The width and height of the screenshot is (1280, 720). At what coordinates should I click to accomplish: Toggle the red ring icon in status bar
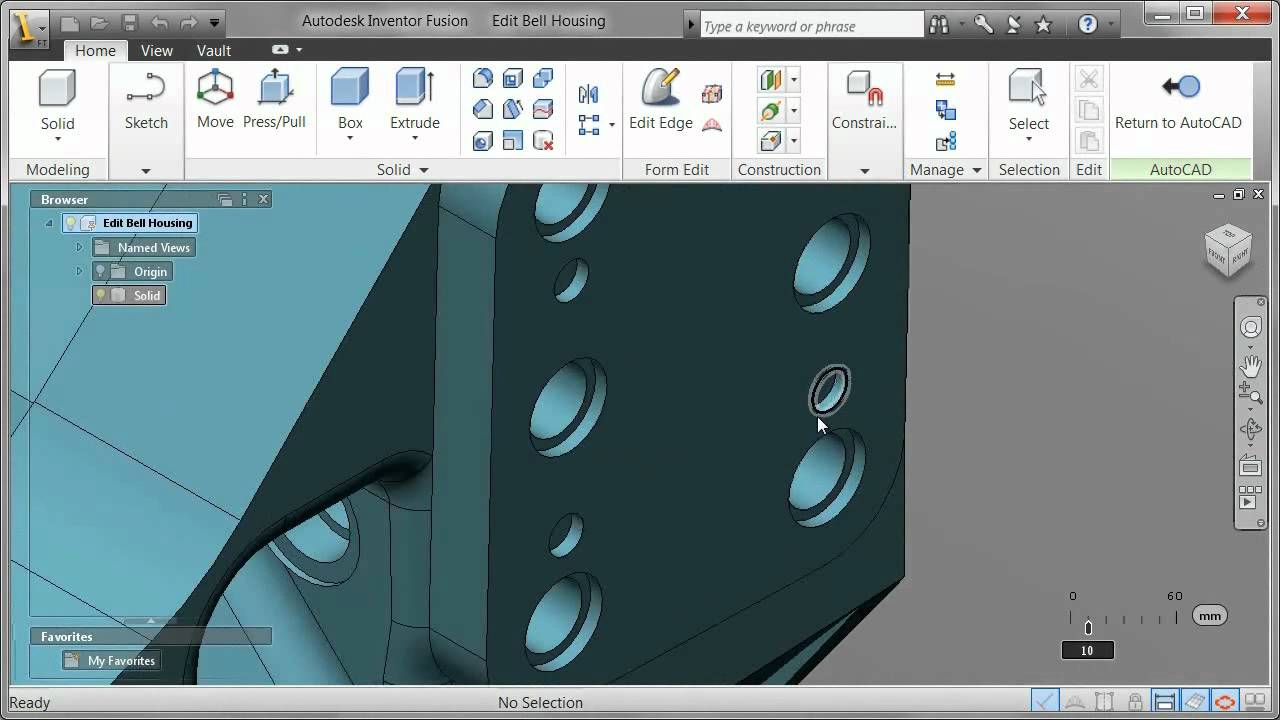coord(1225,702)
